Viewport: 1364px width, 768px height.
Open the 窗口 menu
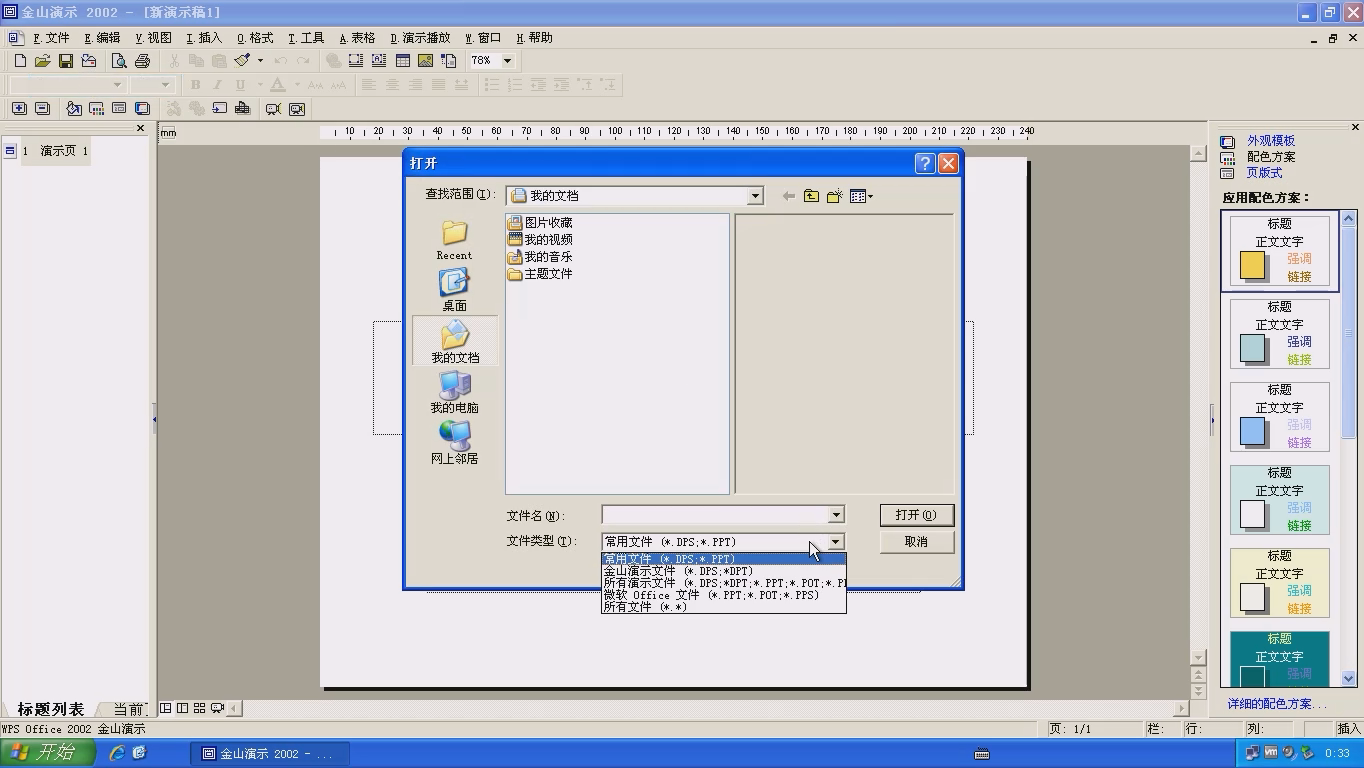point(483,38)
